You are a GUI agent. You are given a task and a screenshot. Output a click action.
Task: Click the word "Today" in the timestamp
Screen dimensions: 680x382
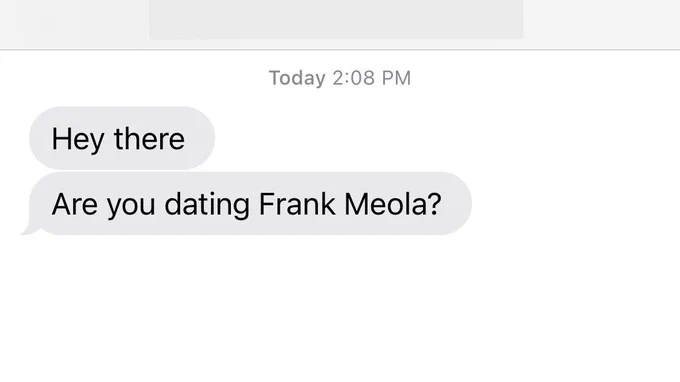click(297, 78)
